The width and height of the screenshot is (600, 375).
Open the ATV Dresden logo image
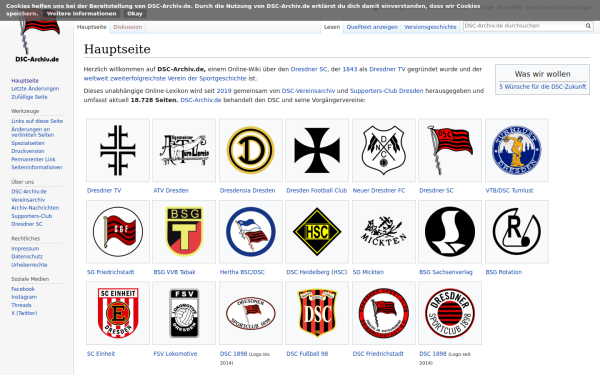(x=184, y=150)
